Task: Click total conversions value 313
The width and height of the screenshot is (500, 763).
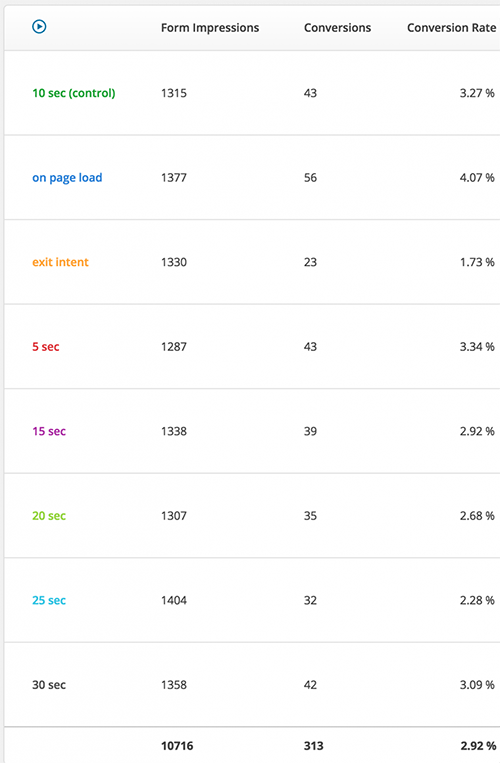Action: (x=314, y=745)
